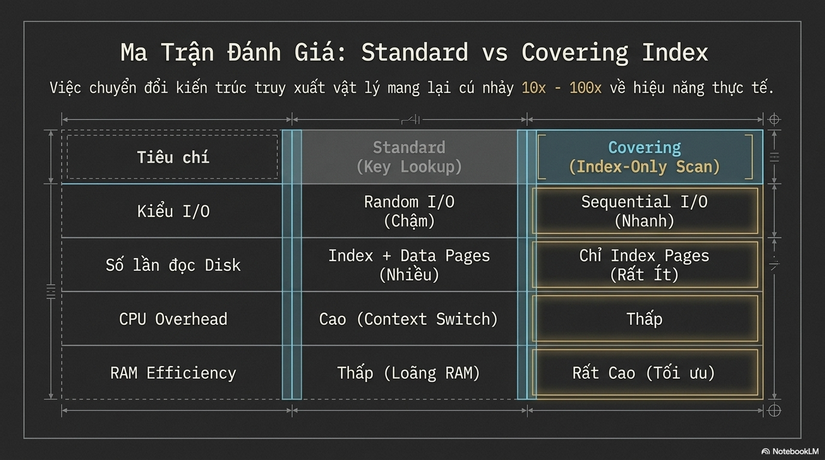Click the top-right crosshair circle marker
825x460 pixels.
tap(774, 119)
